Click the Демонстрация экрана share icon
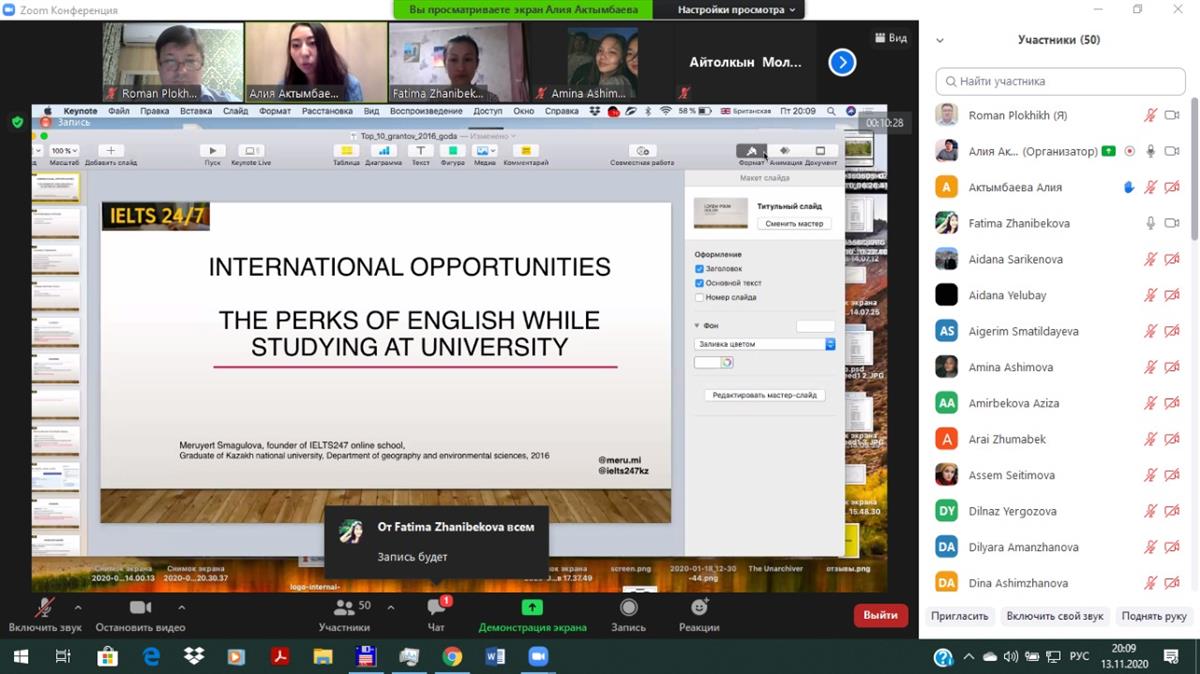Viewport: 1200px width, 674px height. [532, 608]
